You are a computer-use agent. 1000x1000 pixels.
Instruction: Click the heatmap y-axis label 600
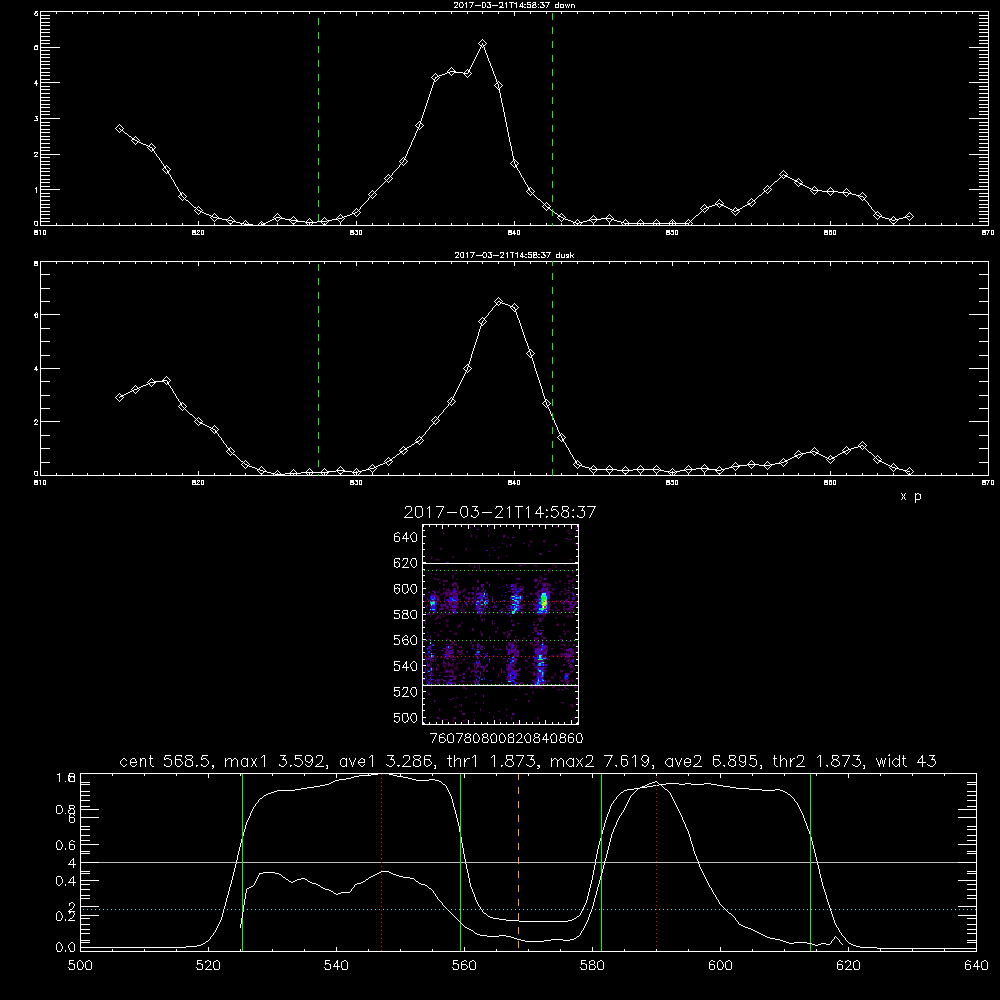tap(405, 589)
